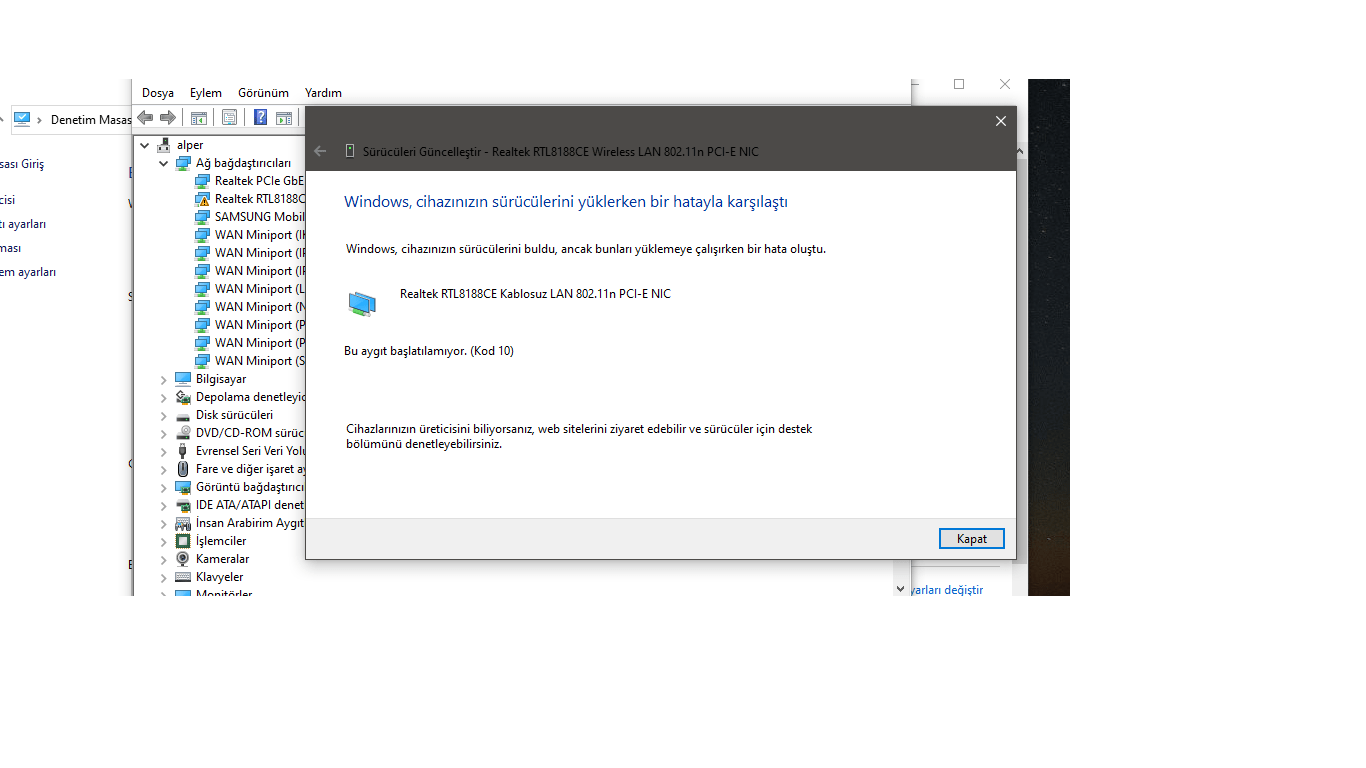Expand the Disk sürücüleri category
This screenshot has width=1366, height=768.
(164, 415)
